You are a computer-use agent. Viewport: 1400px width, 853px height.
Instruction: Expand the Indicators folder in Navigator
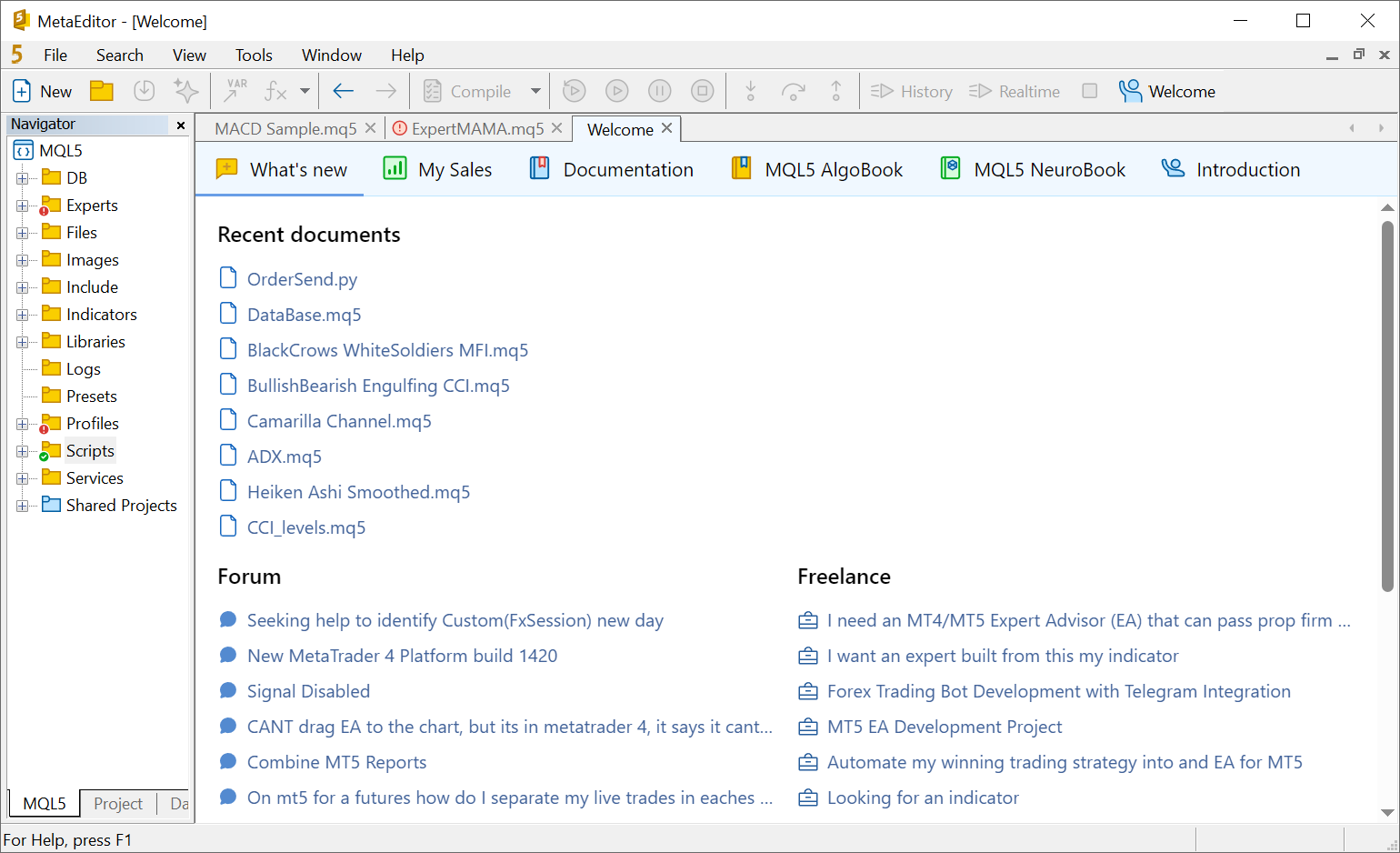tap(22, 314)
